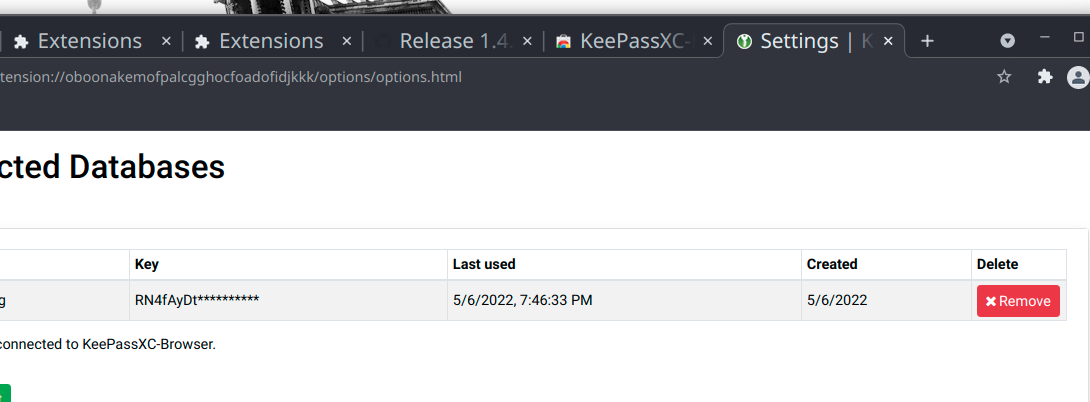Viewport: 1090px width, 402px height.
Task: Close the KeePassXC tab
Action: click(707, 41)
